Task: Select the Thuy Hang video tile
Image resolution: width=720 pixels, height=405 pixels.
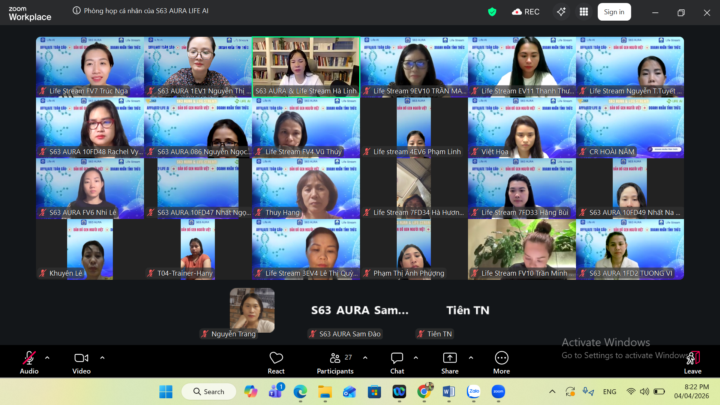Action: (306, 188)
